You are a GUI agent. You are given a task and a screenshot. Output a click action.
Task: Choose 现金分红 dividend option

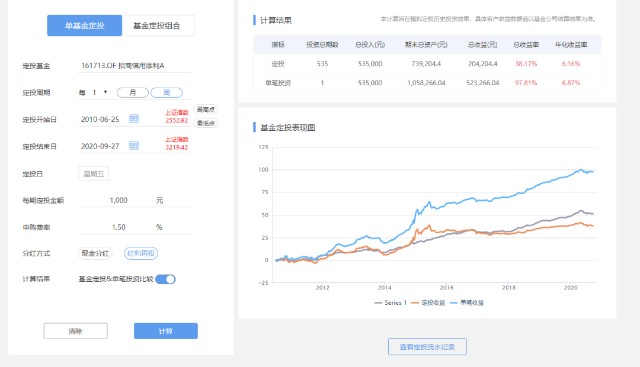pyautogui.click(x=95, y=253)
